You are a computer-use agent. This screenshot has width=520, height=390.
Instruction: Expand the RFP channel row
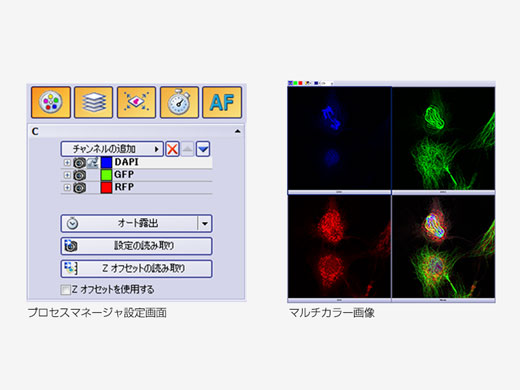pyautogui.click(x=67, y=187)
